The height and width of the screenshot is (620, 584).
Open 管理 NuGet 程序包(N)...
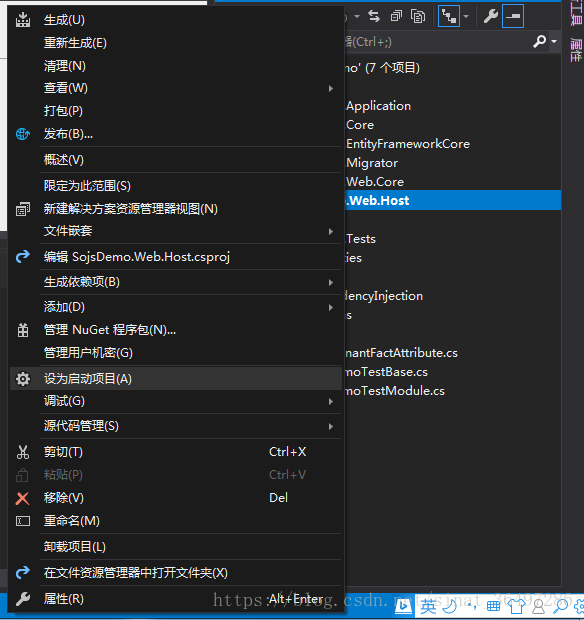176,330
